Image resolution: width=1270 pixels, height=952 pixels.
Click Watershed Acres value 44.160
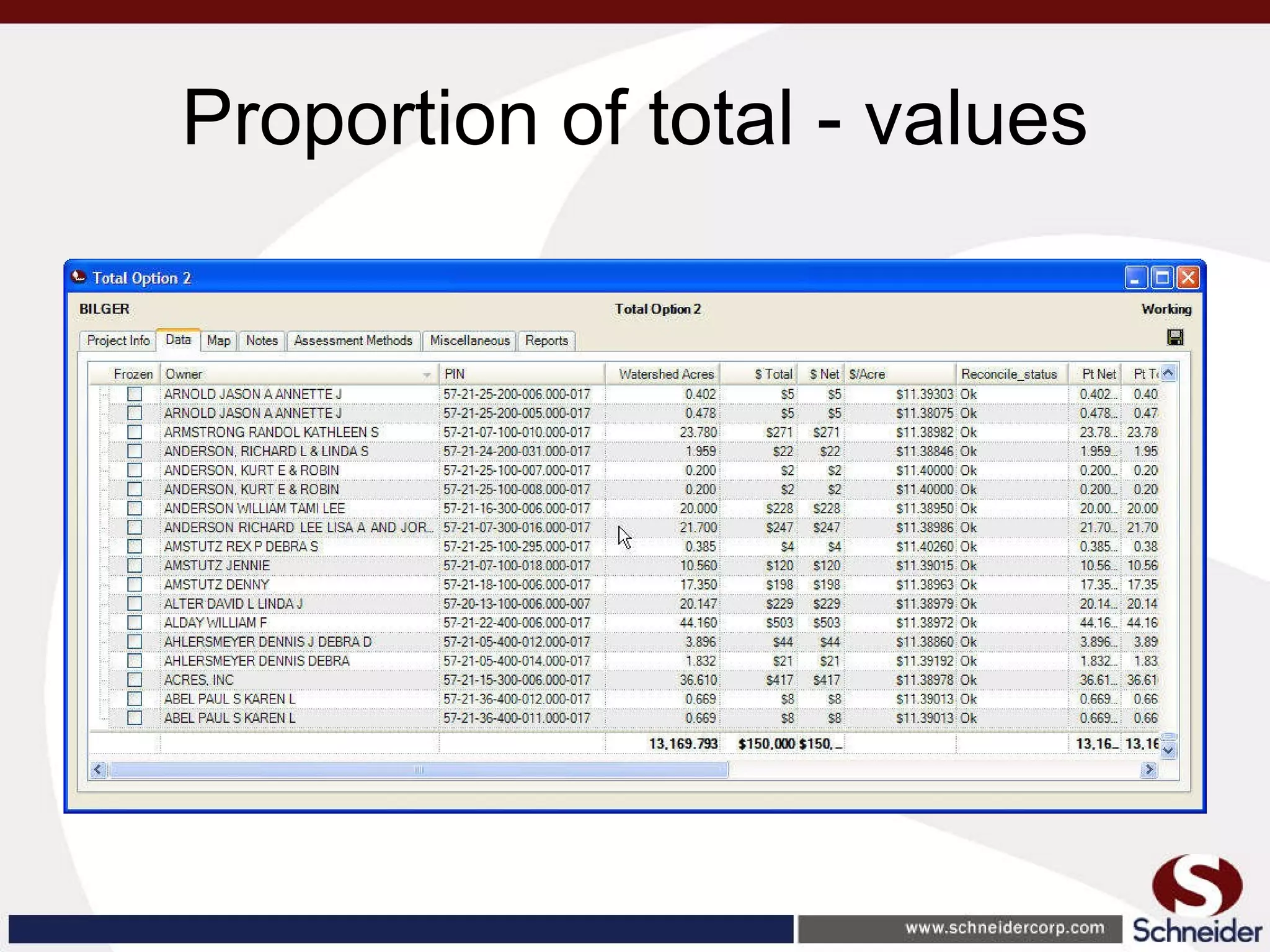coord(698,622)
